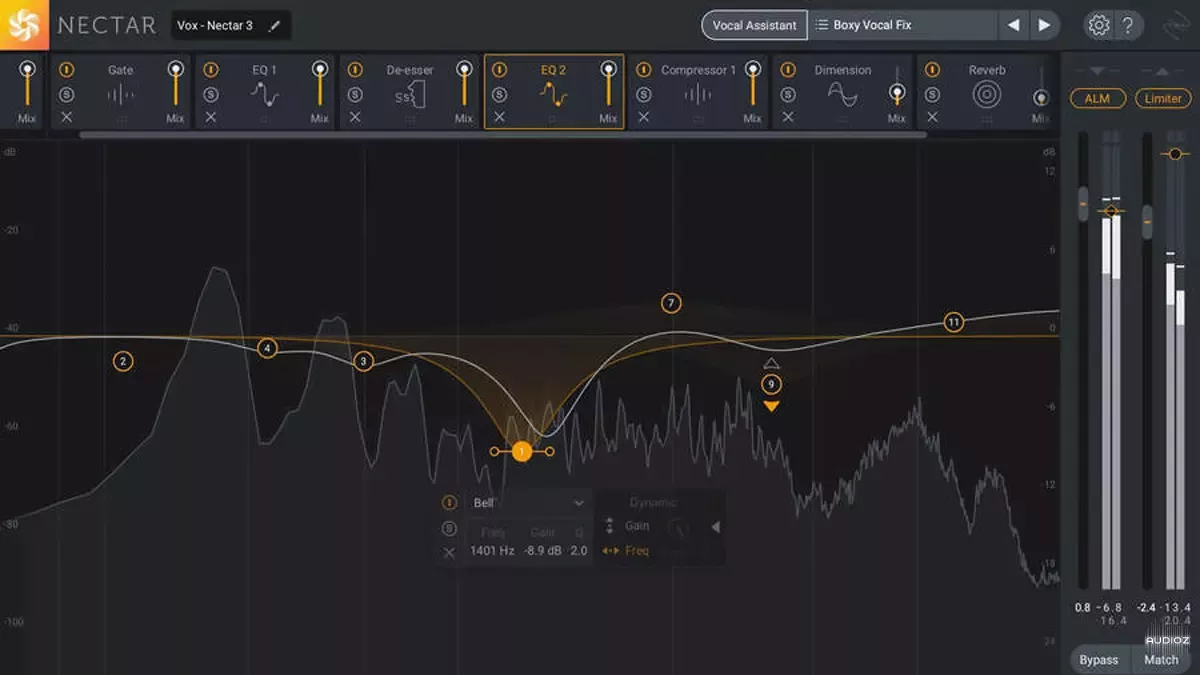The image size is (1200, 675).
Task: Remove the Reverb module
Action: [932, 117]
